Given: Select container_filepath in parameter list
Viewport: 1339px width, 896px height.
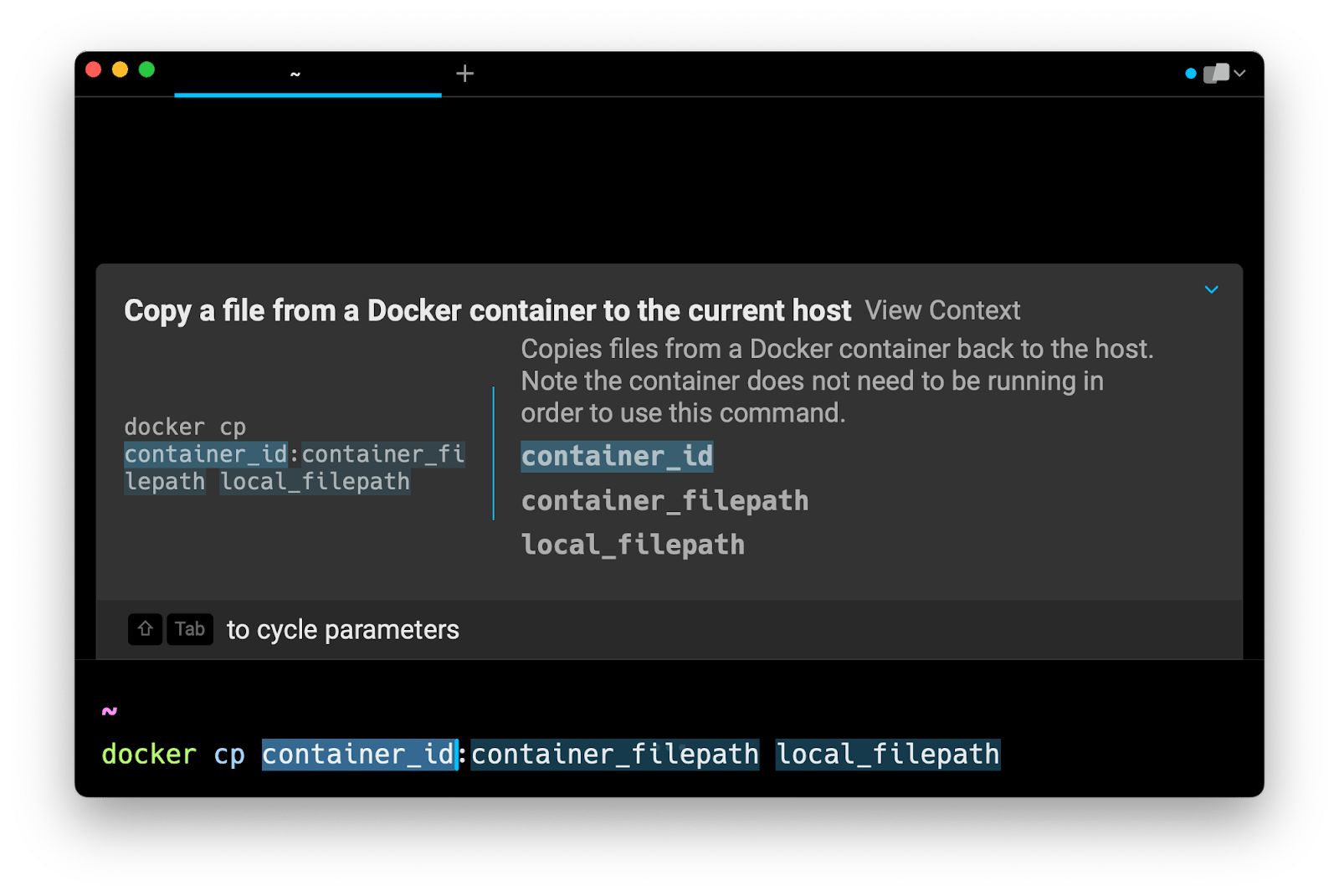Looking at the screenshot, I should (x=664, y=501).
